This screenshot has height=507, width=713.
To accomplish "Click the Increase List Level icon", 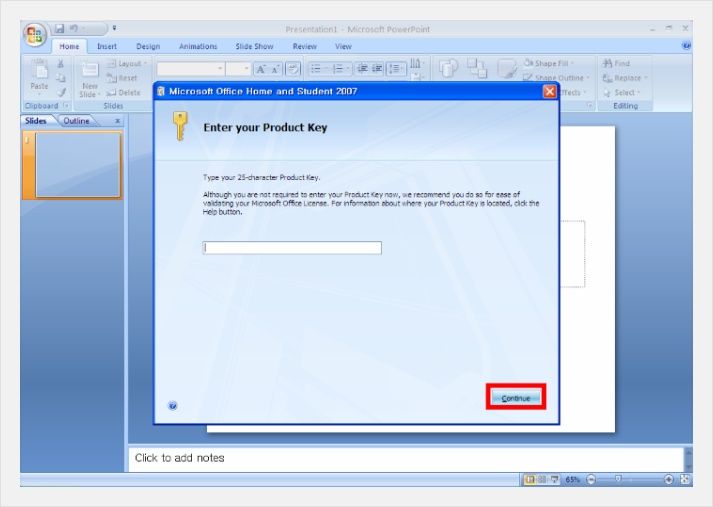I will (x=377, y=69).
